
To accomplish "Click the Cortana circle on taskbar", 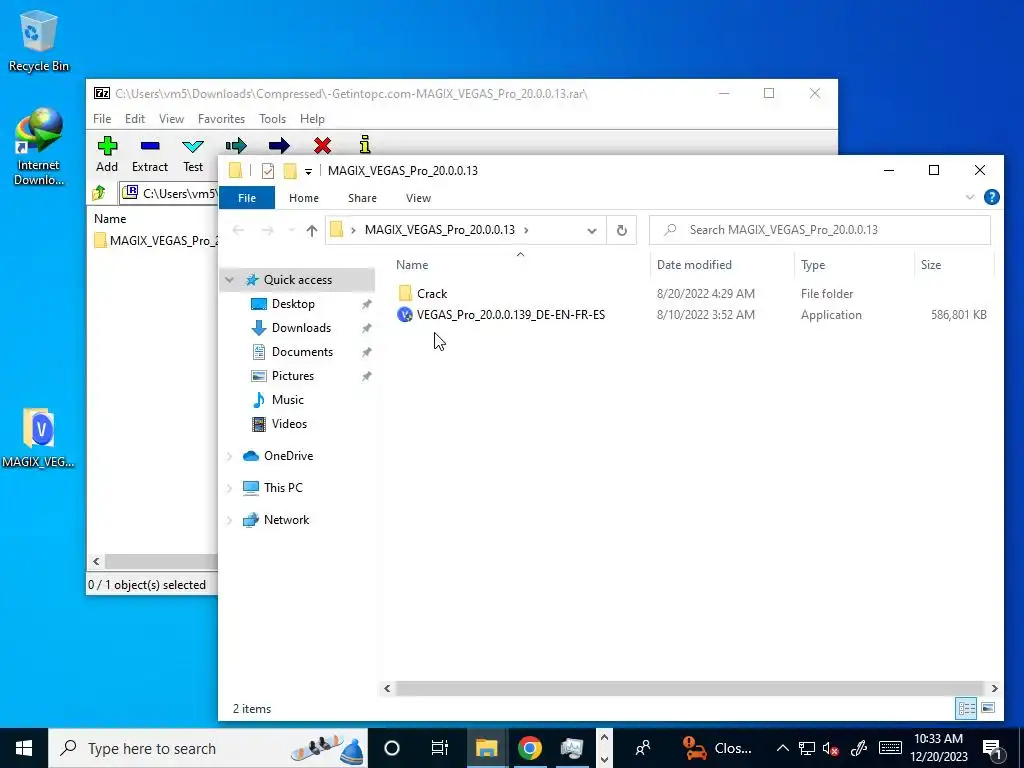I will [392, 748].
